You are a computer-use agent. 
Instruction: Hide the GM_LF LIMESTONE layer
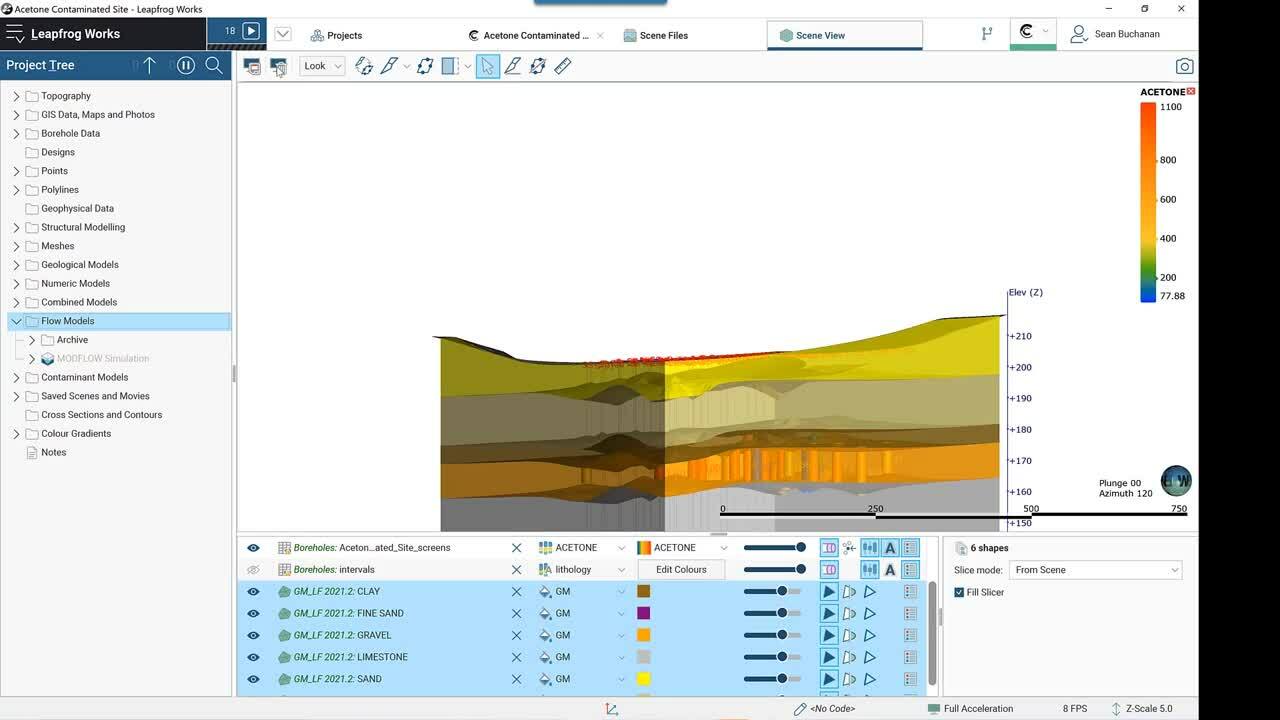253,658
